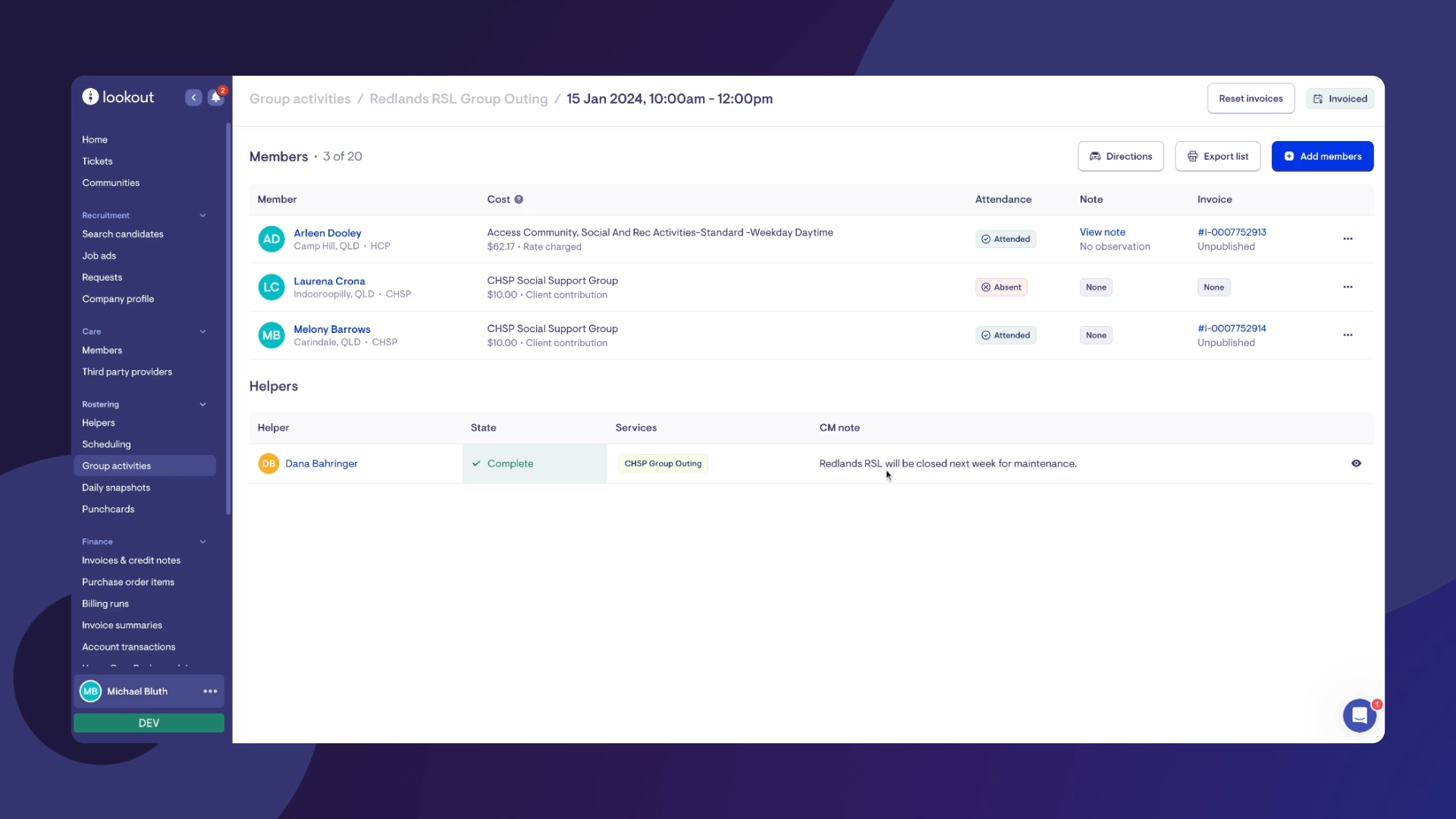Toggle Melony Barrows's Attended attendance badge

[1006, 335]
